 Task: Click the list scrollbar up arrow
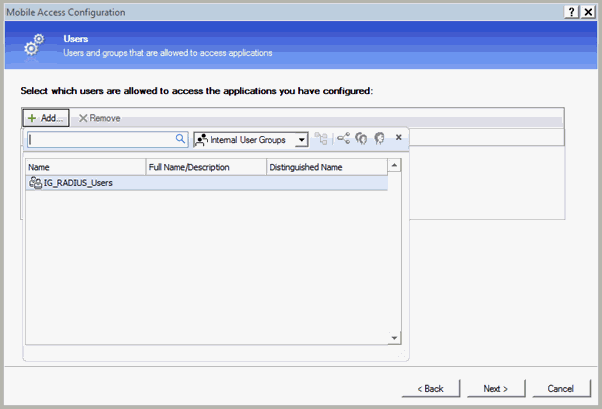[394, 166]
